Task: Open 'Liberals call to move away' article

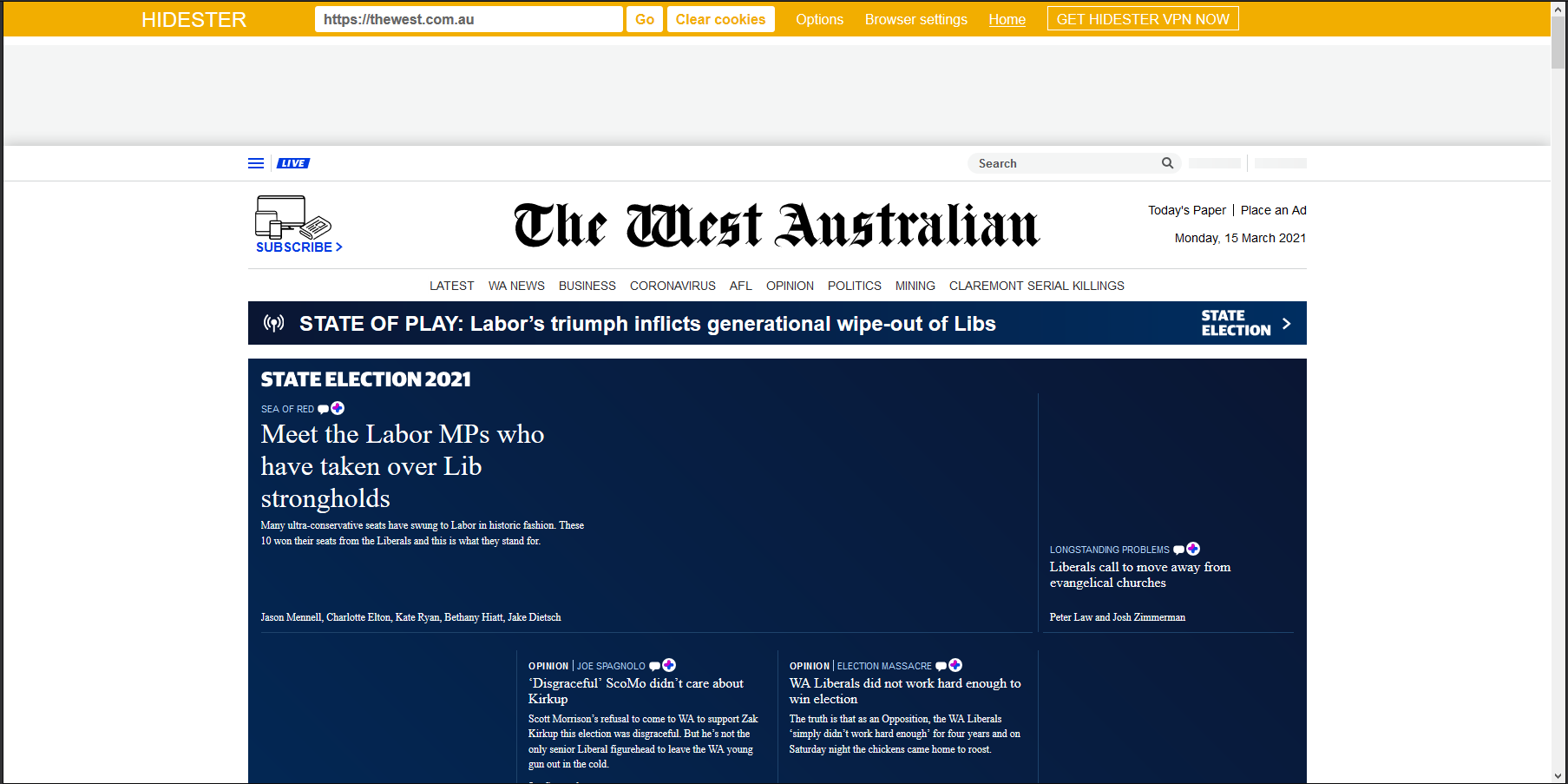Action: [x=1139, y=575]
